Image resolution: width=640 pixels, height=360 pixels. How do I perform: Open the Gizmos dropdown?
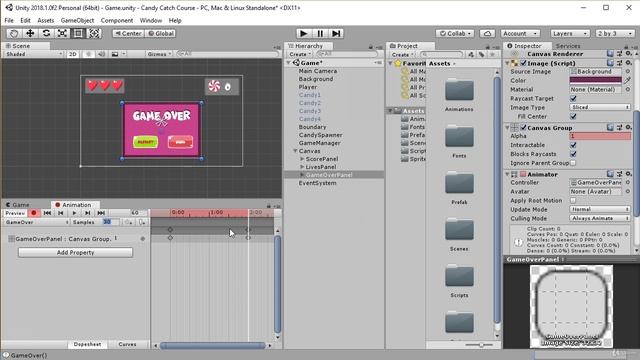tap(159, 54)
